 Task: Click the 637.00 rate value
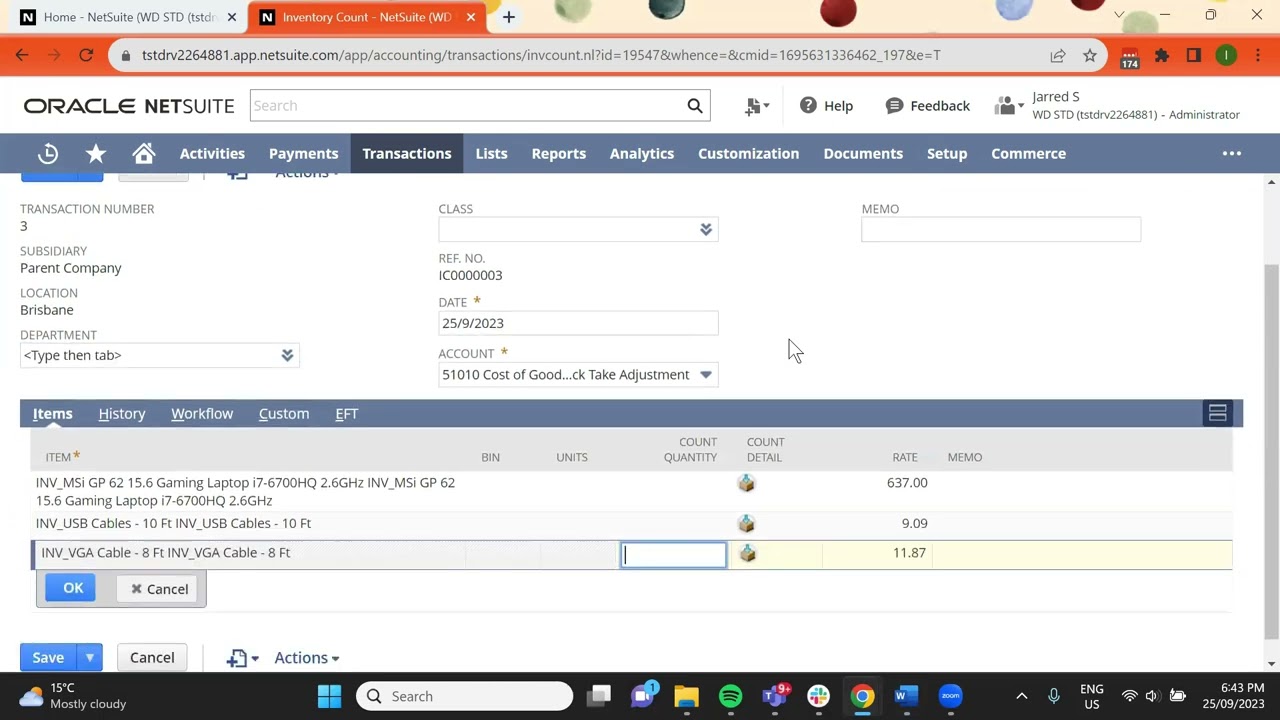(907, 483)
